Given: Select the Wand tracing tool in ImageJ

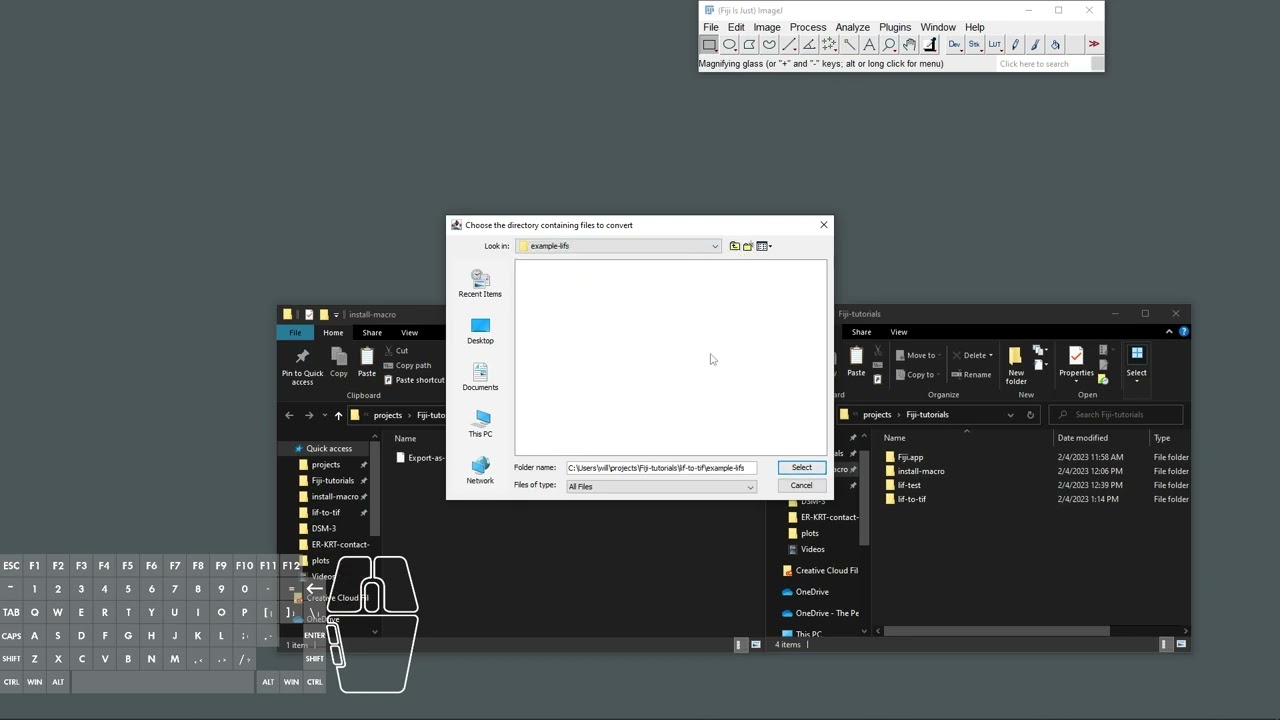Looking at the screenshot, I should [x=849, y=44].
